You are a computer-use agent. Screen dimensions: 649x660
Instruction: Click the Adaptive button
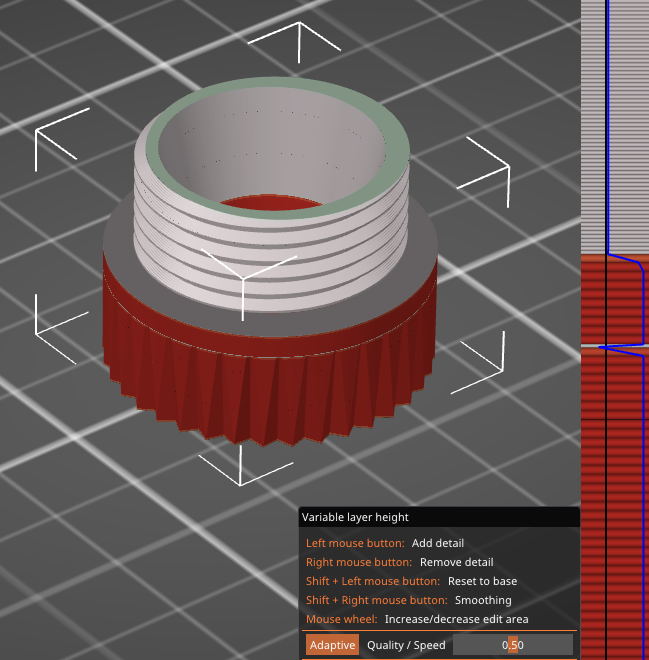pos(332,645)
